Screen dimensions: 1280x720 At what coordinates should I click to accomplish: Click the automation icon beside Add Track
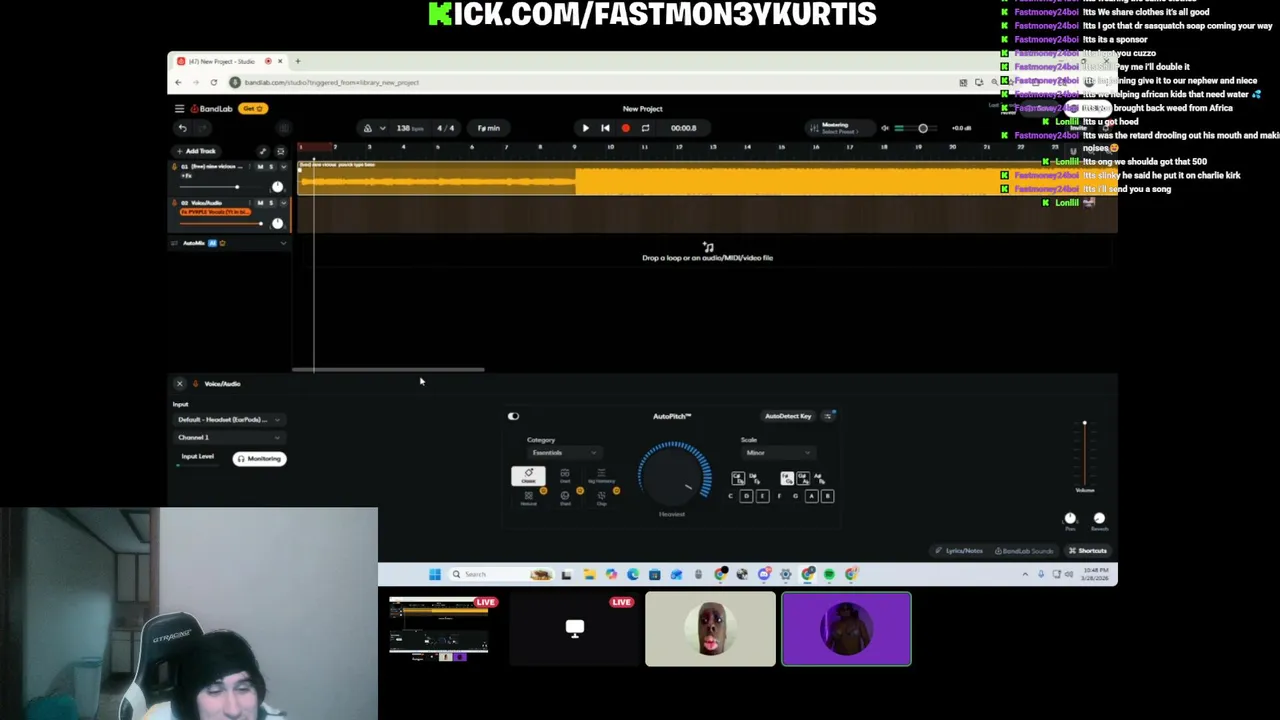pos(263,151)
